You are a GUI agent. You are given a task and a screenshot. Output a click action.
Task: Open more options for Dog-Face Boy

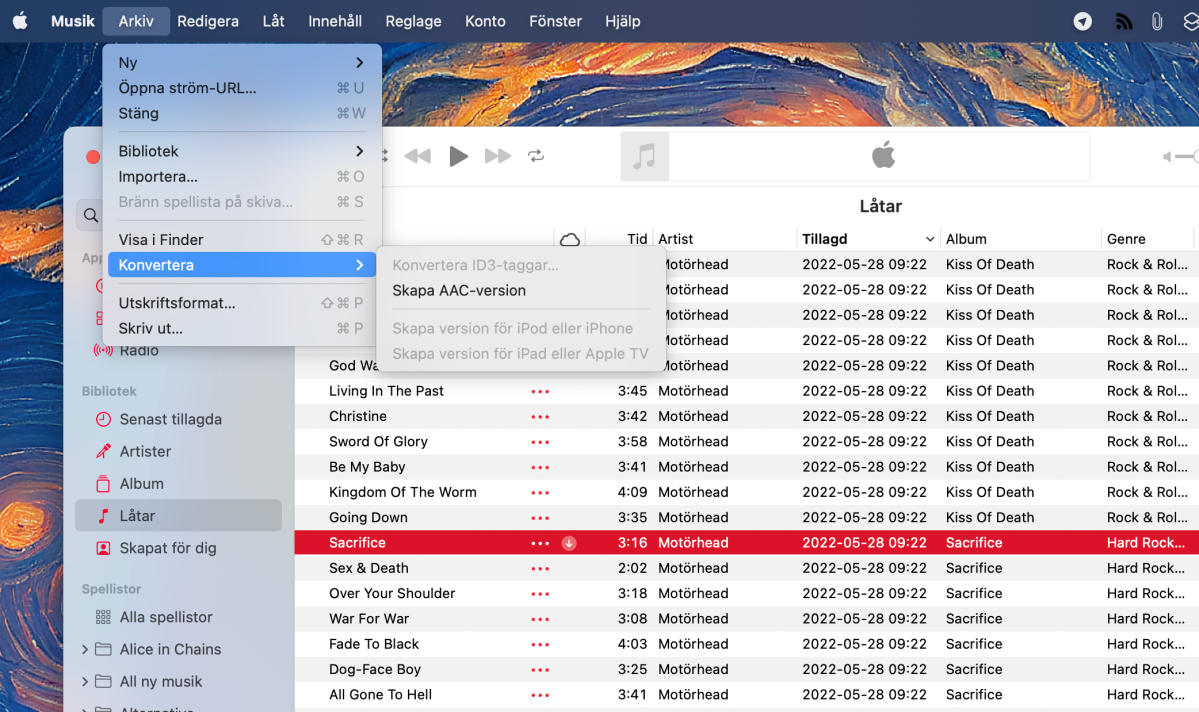tap(540, 670)
